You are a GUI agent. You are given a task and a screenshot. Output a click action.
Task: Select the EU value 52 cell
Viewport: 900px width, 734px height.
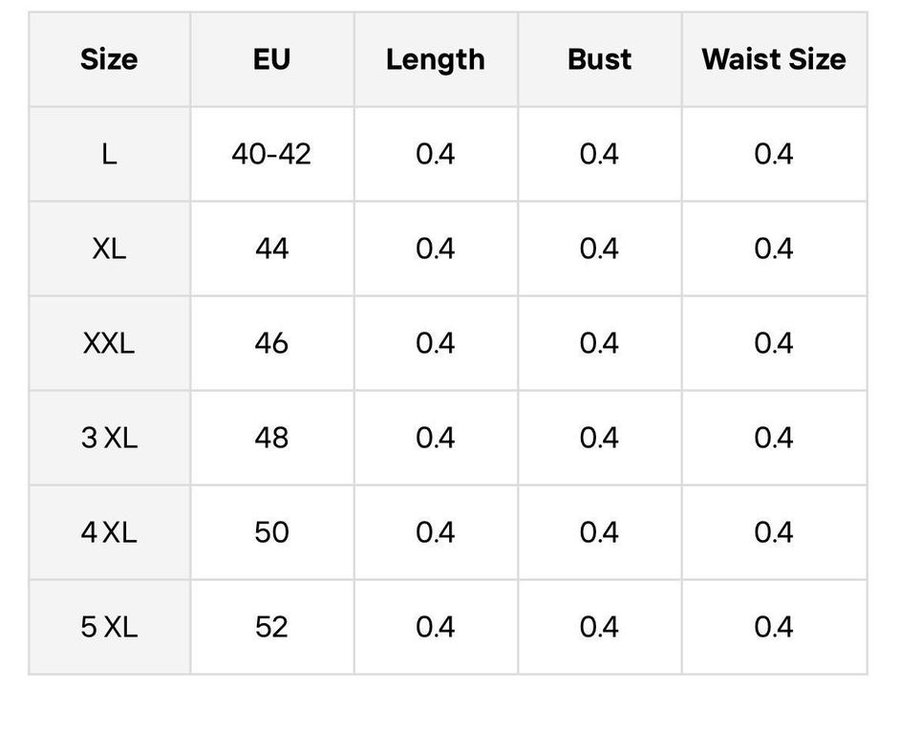(x=271, y=627)
